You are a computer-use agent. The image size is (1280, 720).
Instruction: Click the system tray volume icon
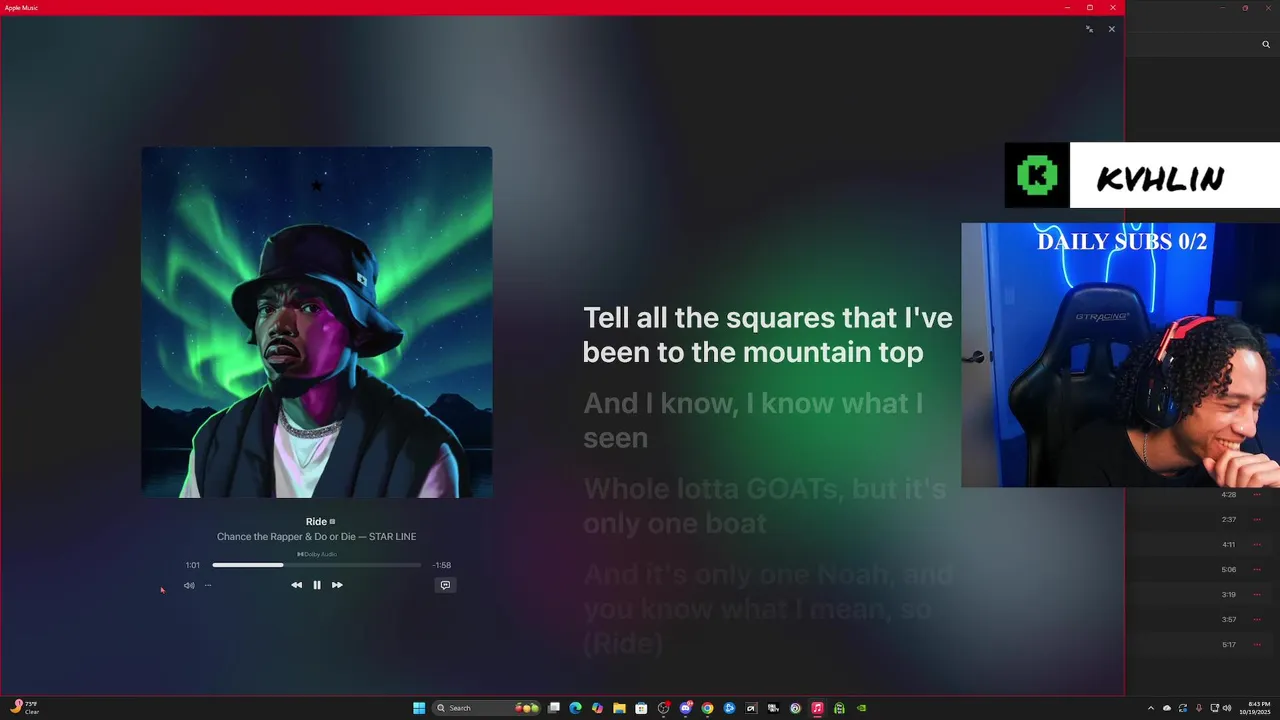[1227, 708]
